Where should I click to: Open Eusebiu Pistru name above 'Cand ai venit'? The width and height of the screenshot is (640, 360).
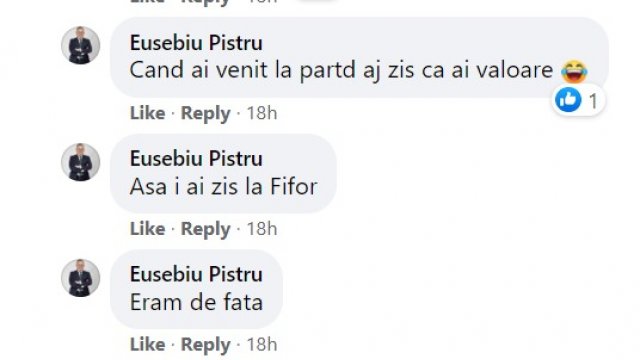[x=196, y=43]
